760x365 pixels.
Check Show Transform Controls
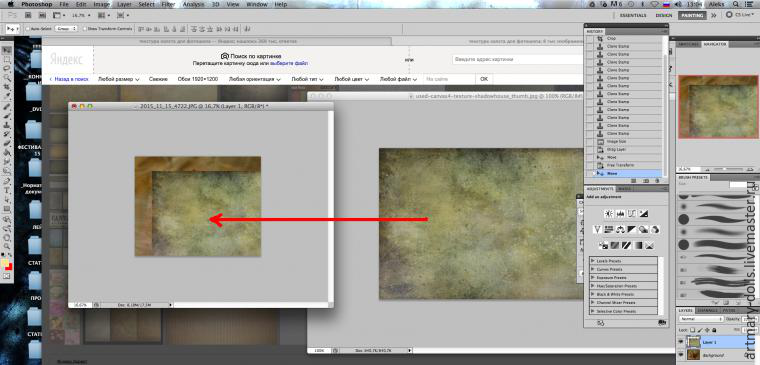85,29
